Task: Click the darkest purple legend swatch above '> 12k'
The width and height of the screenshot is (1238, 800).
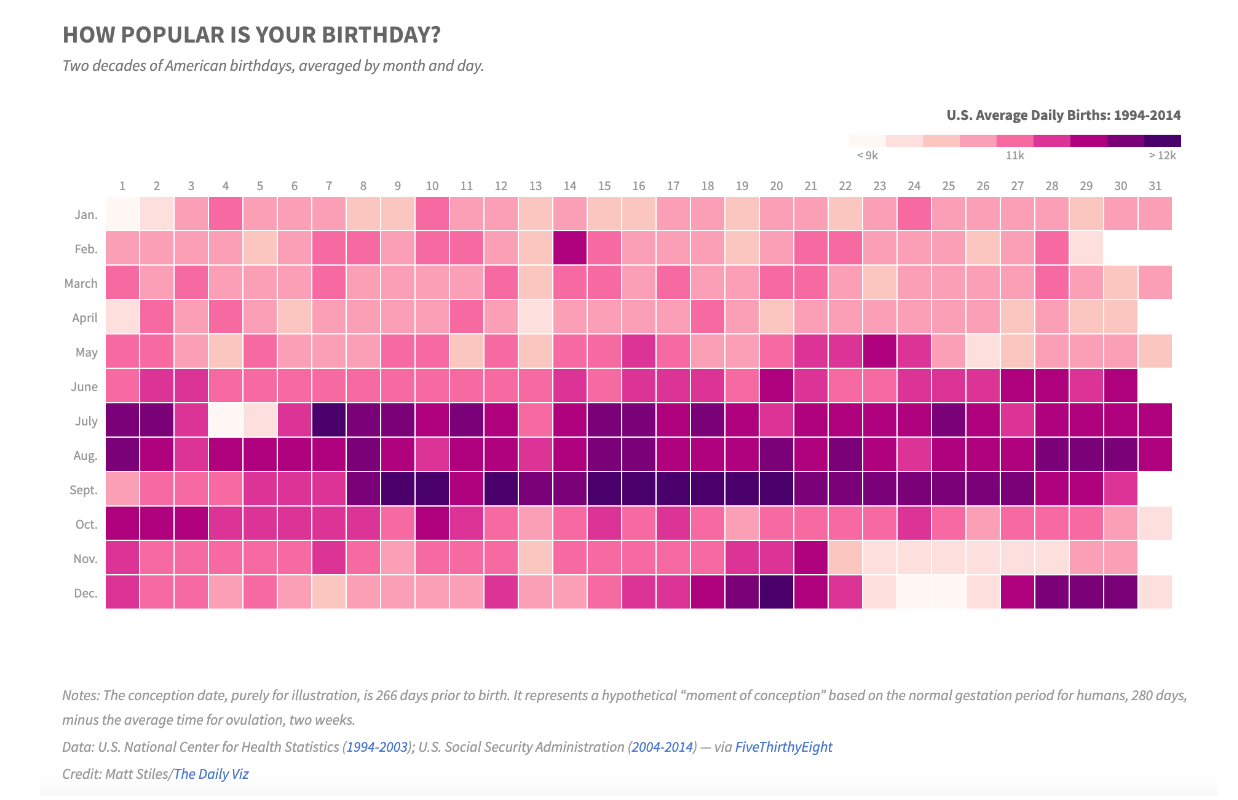Action: [x=1162, y=141]
